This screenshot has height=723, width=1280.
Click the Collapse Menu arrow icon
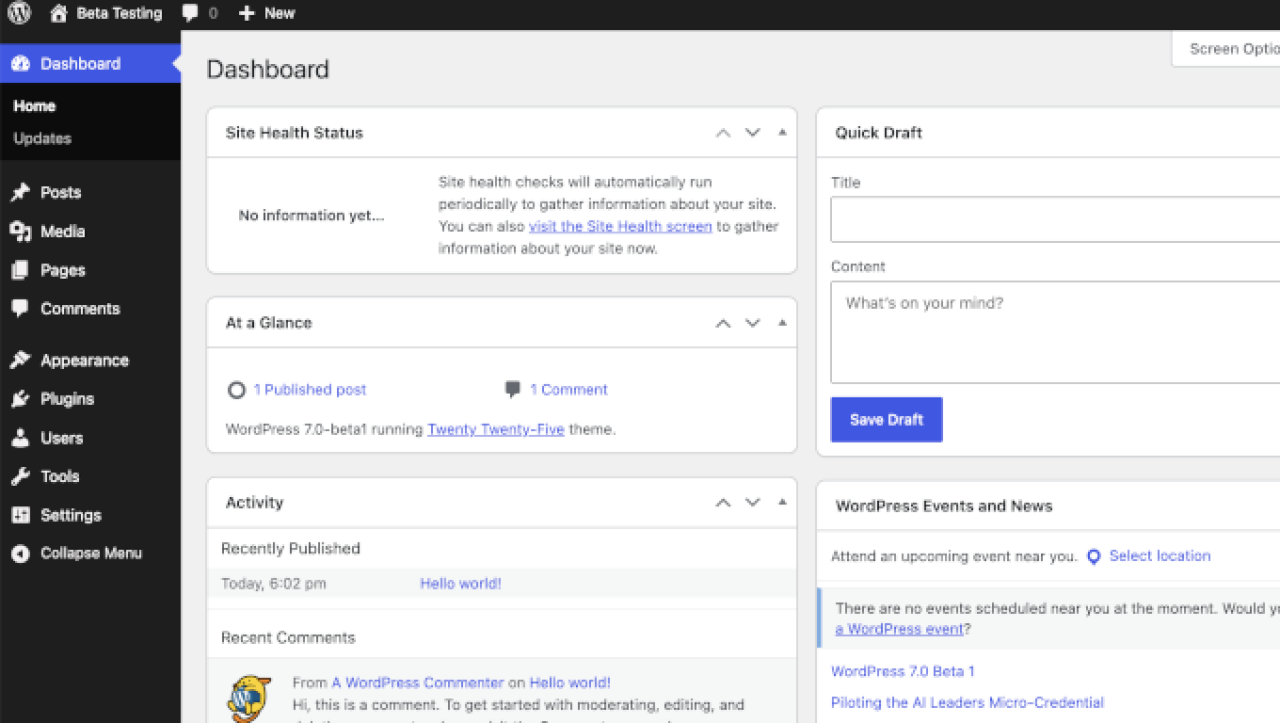point(20,553)
